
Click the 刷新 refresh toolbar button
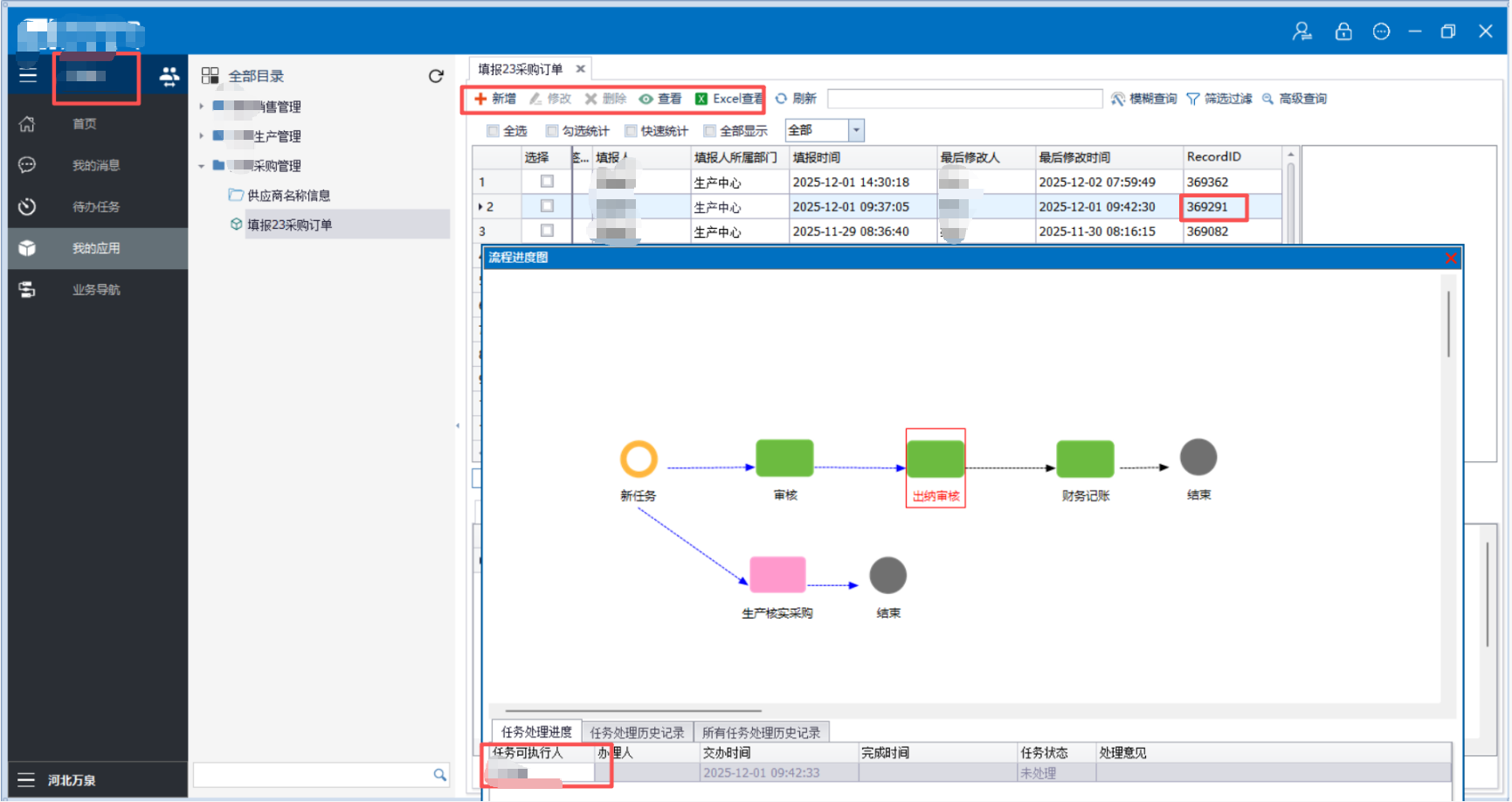click(x=796, y=99)
